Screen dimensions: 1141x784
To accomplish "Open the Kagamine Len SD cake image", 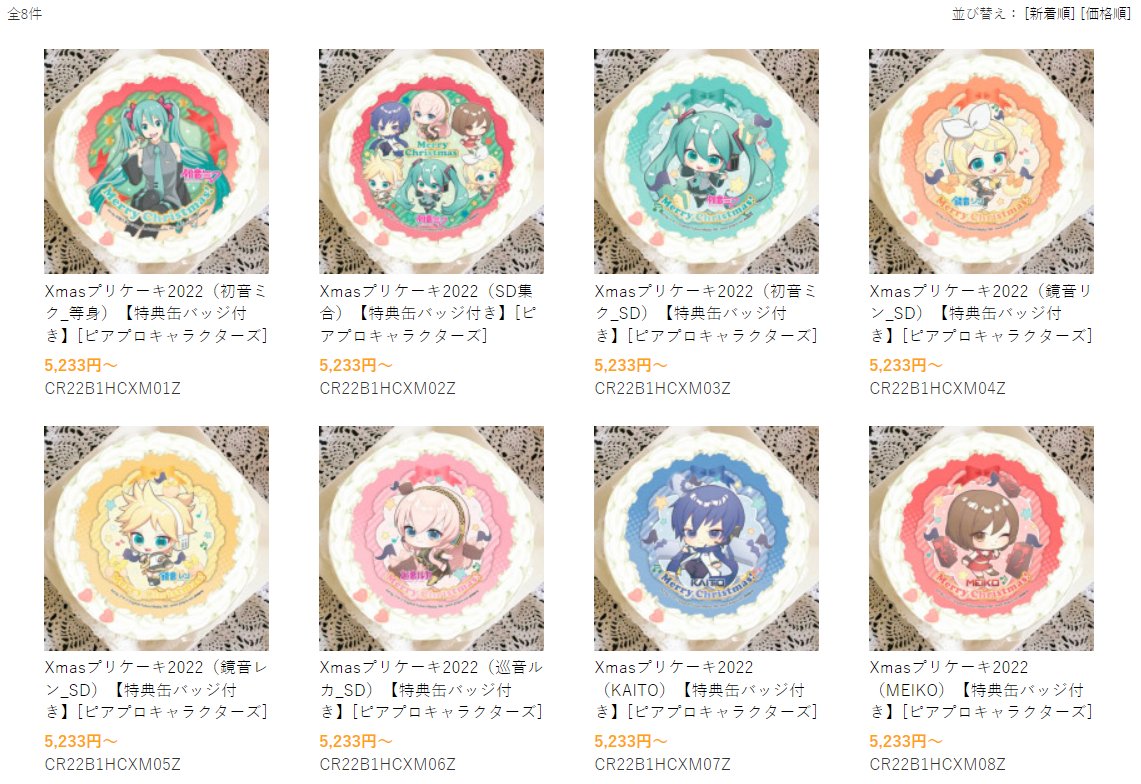I will [156, 539].
